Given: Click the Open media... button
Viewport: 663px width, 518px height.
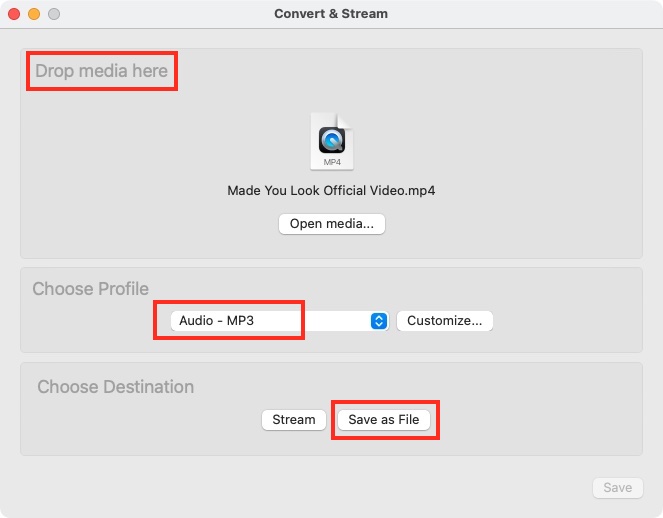Looking at the screenshot, I should [x=332, y=224].
